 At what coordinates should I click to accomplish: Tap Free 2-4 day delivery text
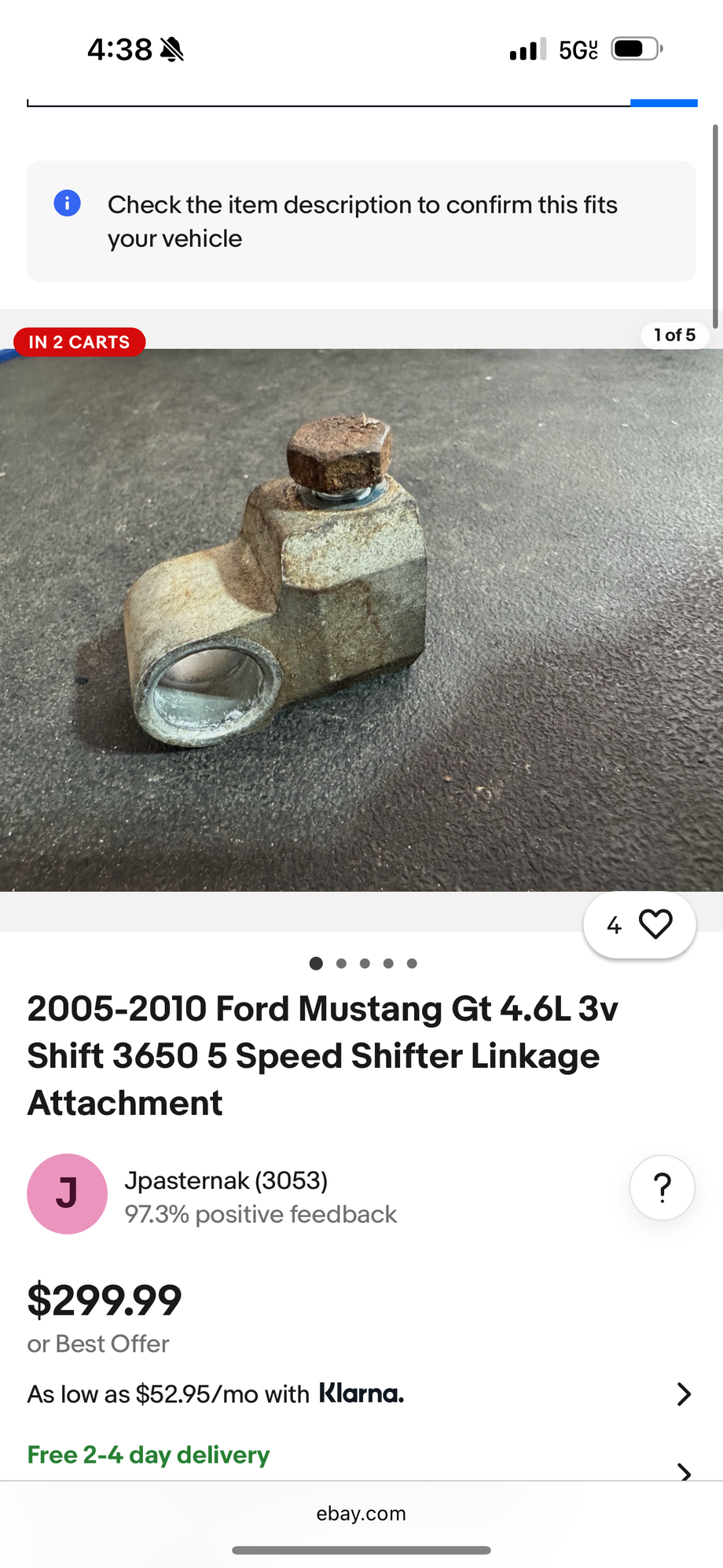coord(149,1455)
